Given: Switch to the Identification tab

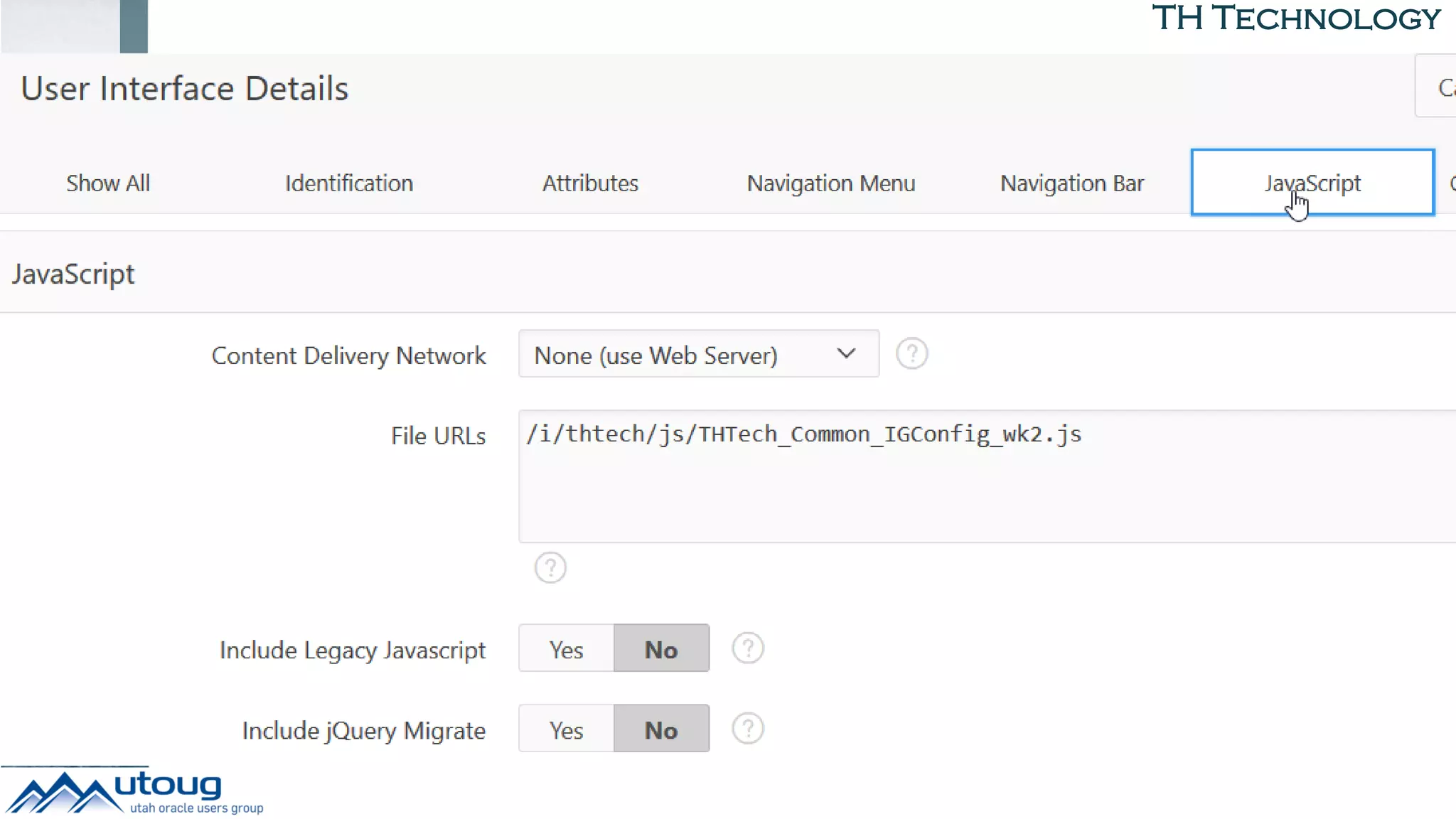Looking at the screenshot, I should pyautogui.click(x=349, y=183).
